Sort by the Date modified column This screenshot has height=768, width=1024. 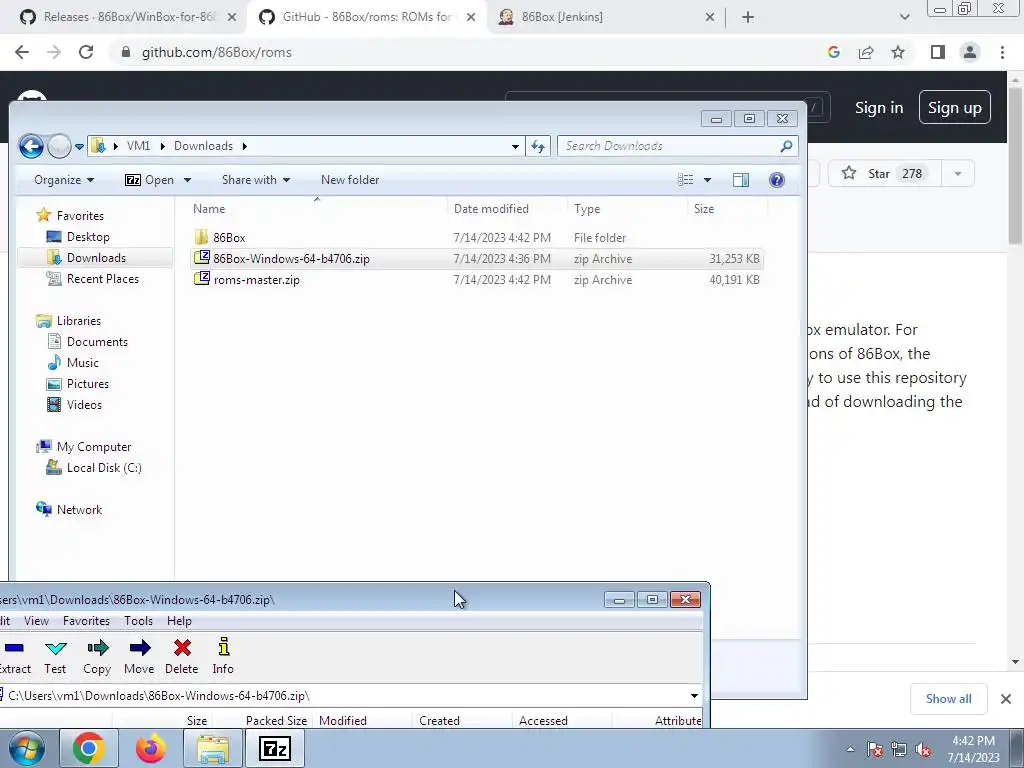tap(491, 209)
